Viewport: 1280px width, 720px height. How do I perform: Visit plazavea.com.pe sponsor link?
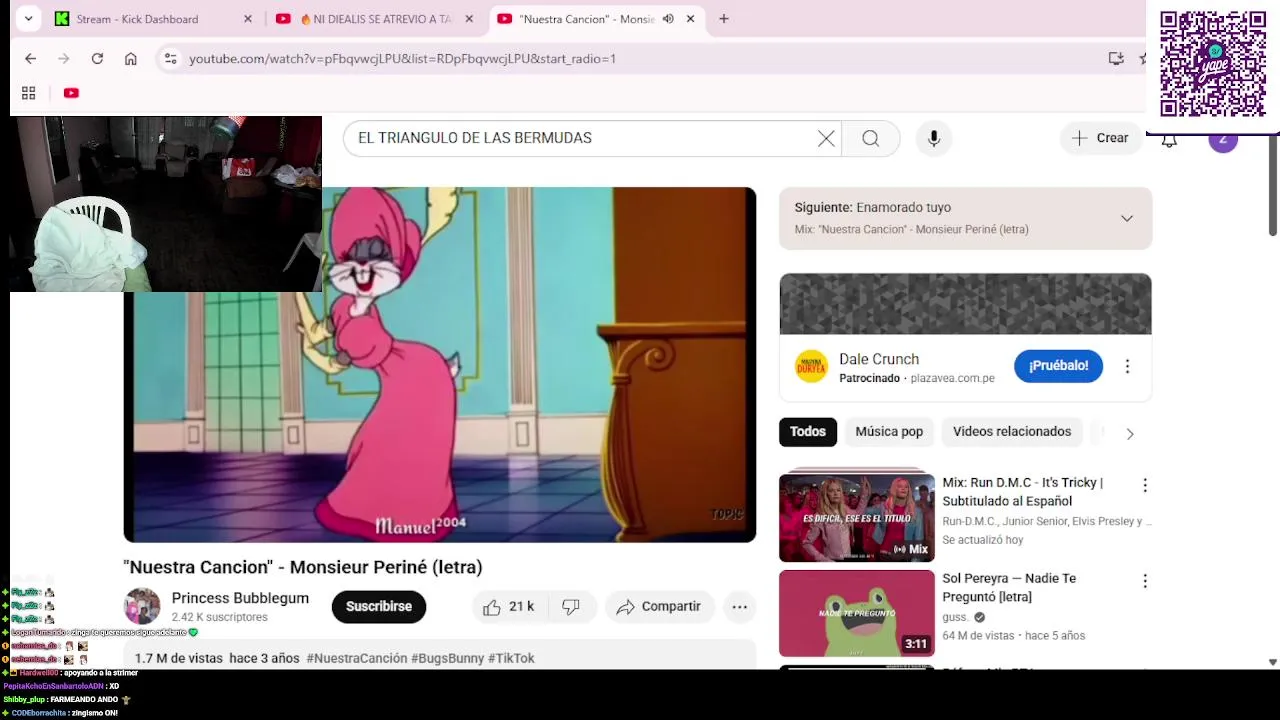click(x=953, y=378)
